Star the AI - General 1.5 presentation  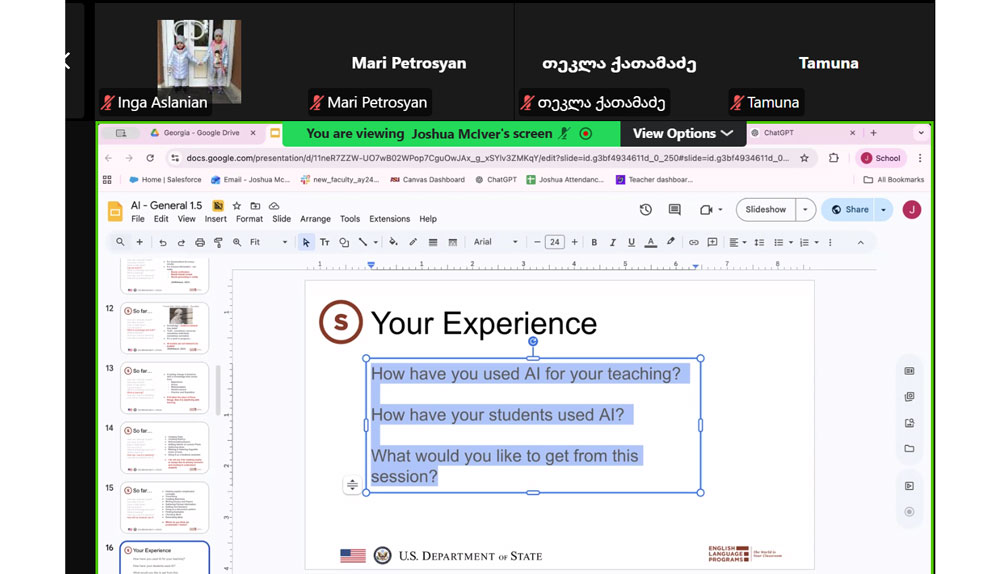237,206
